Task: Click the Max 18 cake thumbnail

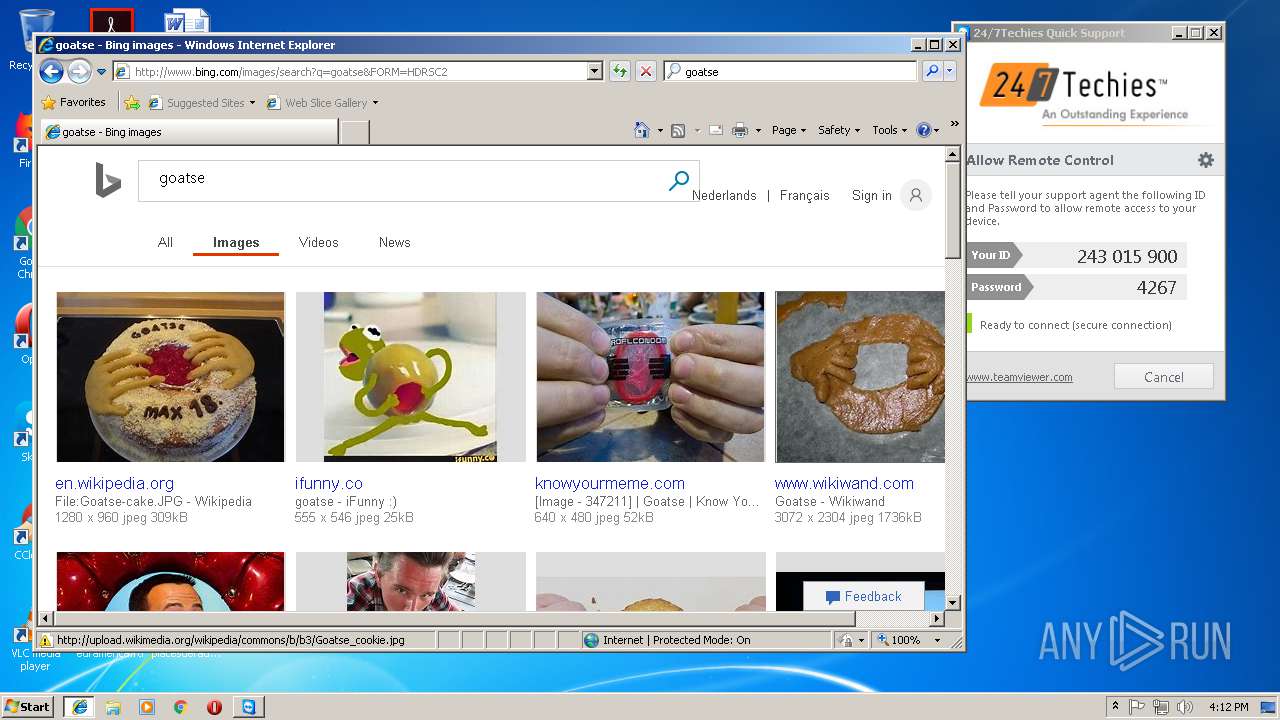Action: point(170,377)
